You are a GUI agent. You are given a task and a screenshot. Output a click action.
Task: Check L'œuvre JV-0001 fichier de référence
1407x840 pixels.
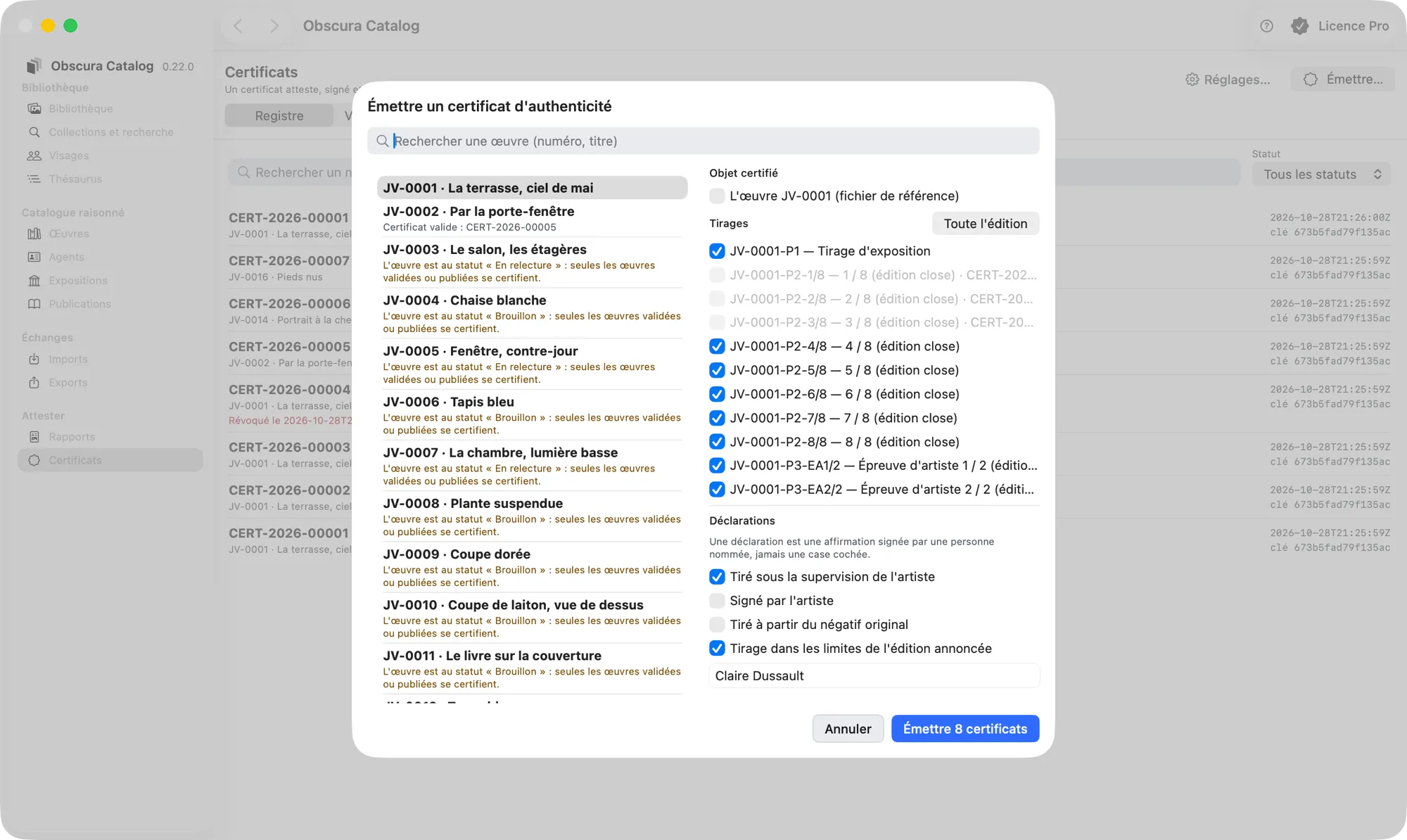[717, 196]
